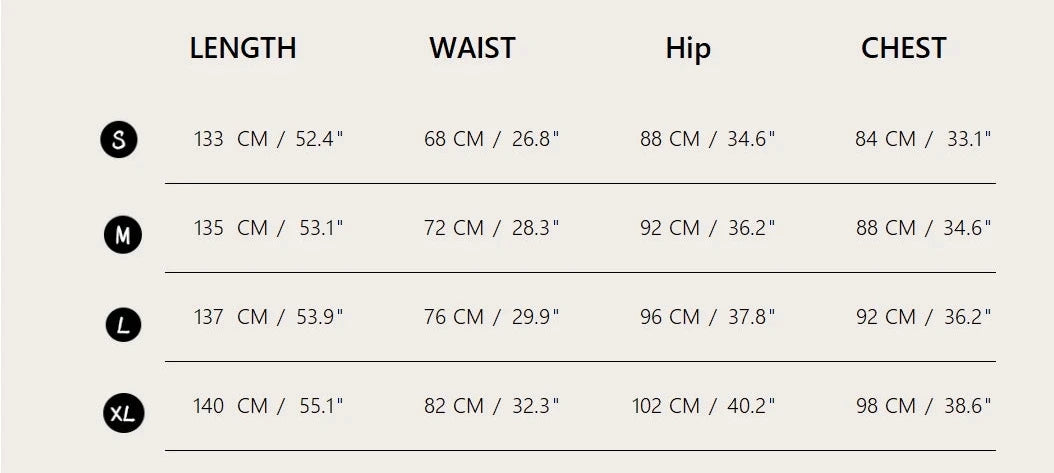Click the WAIST column header

coord(472,48)
